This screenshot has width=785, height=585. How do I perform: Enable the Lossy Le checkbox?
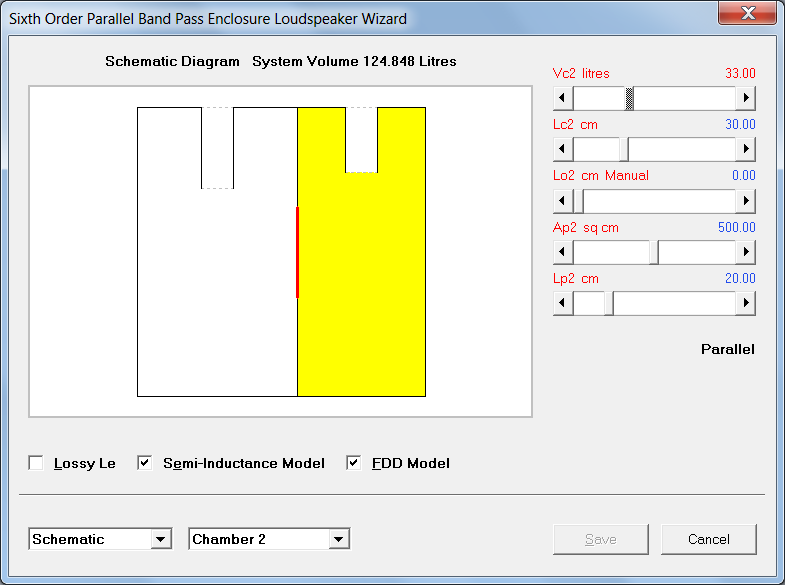36,463
